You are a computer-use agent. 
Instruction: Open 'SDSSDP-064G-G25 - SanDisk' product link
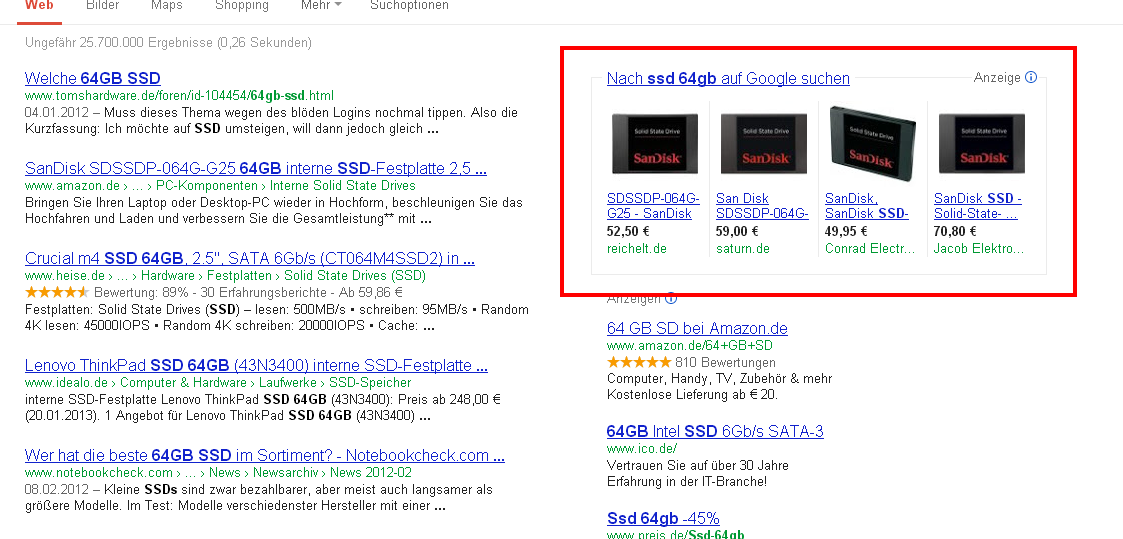(653, 206)
